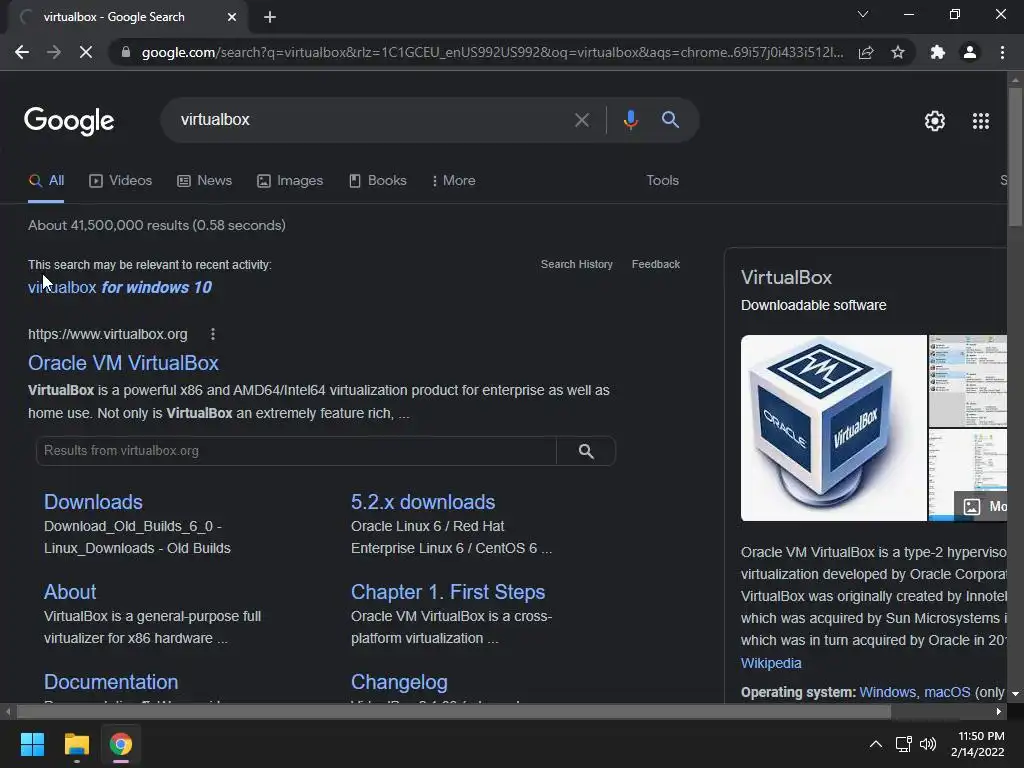The height and width of the screenshot is (768, 1024).
Task: Click the share page icon
Action: click(866, 52)
